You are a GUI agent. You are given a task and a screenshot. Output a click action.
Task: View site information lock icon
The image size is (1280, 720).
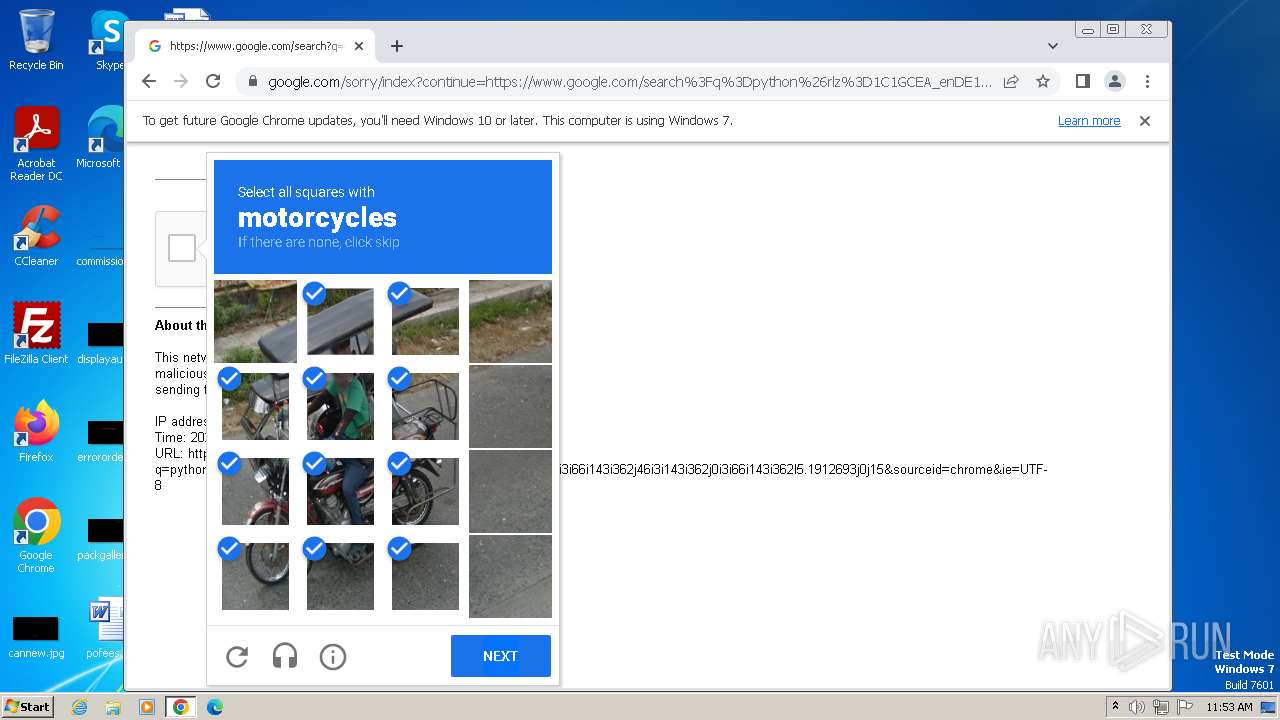tap(252, 82)
